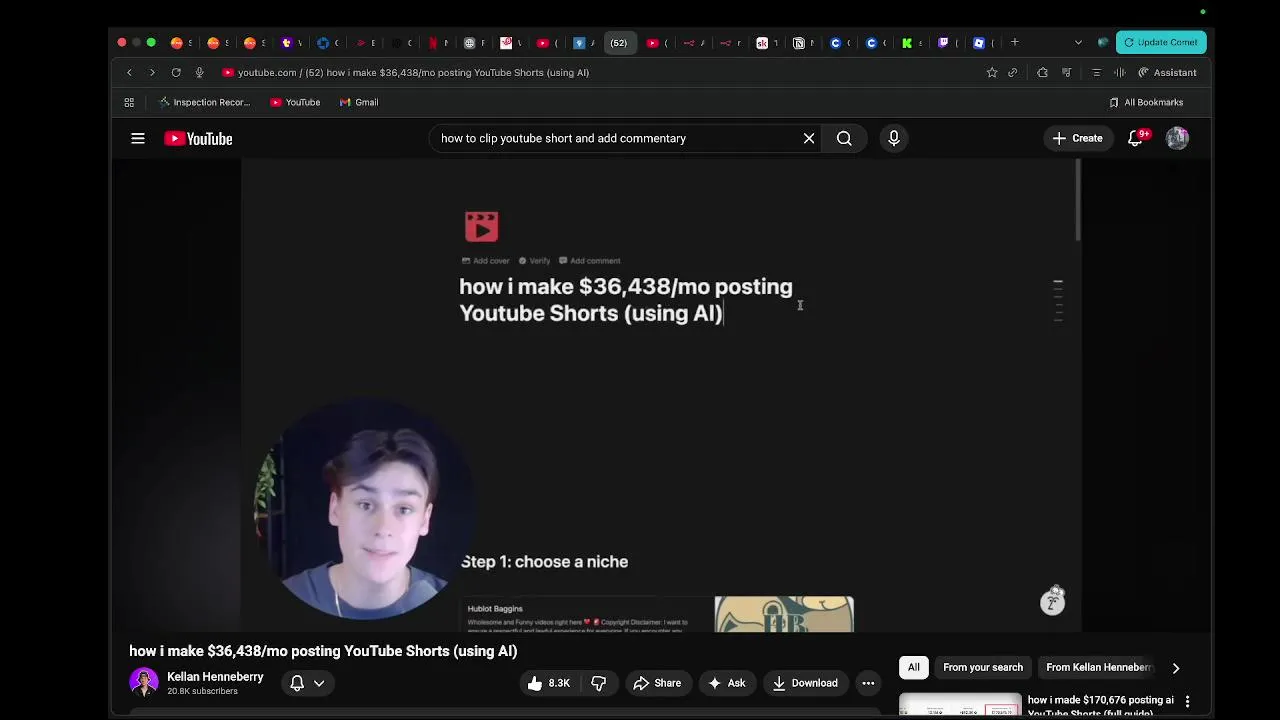Open the Inspection Recor... bookmark
The image size is (1280, 720).
click(204, 102)
